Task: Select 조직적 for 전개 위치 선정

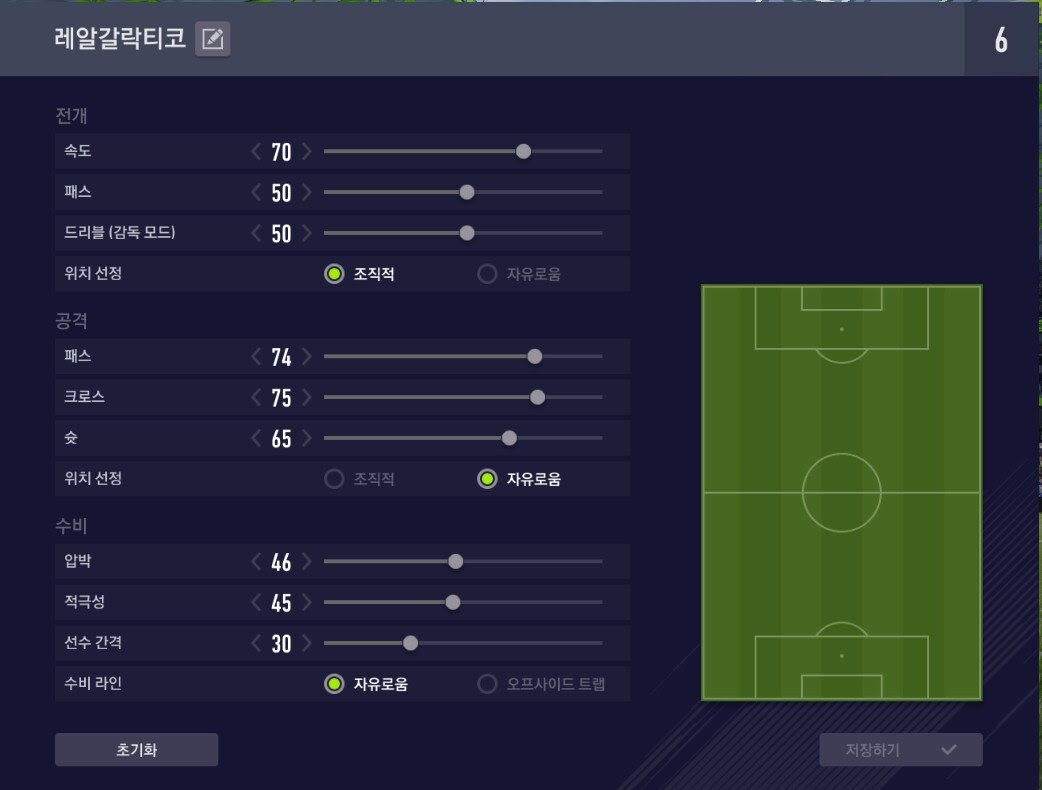Action: pyautogui.click(x=334, y=274)
